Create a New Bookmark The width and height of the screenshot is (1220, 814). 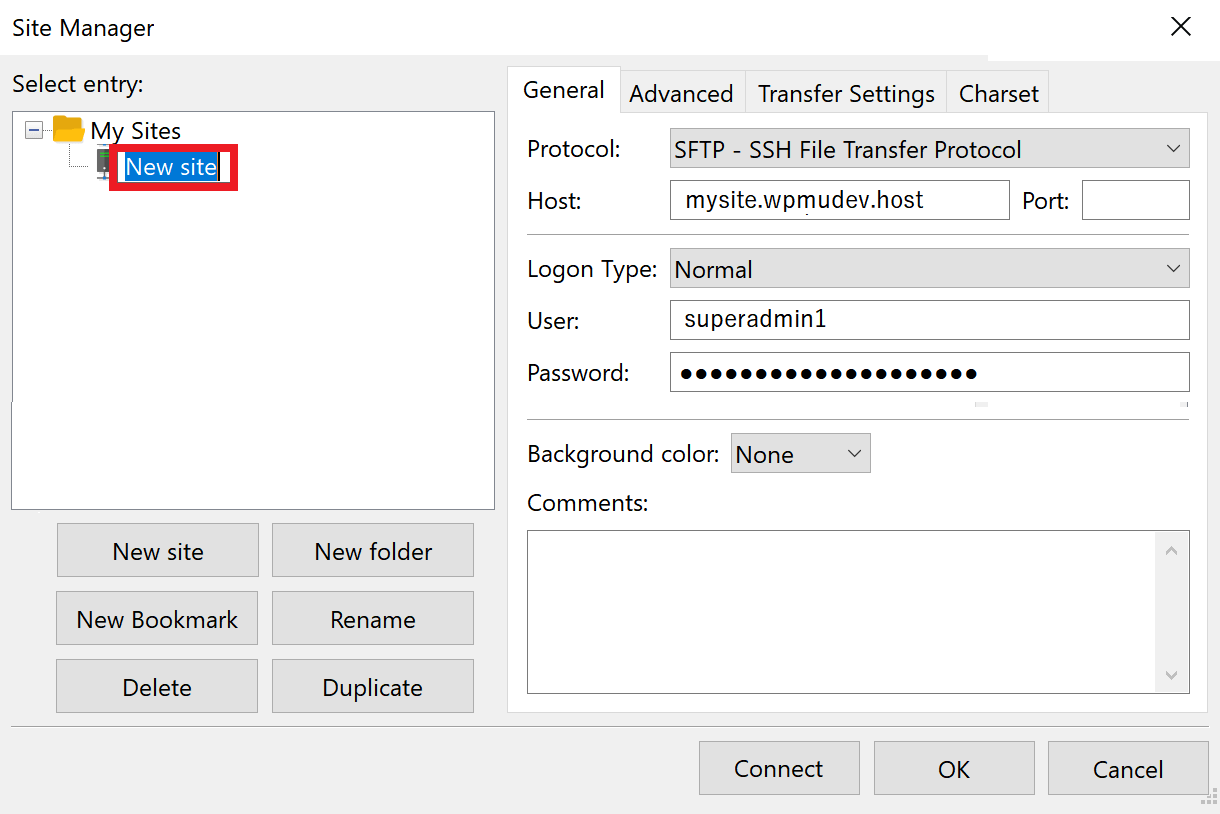(157, 619)
